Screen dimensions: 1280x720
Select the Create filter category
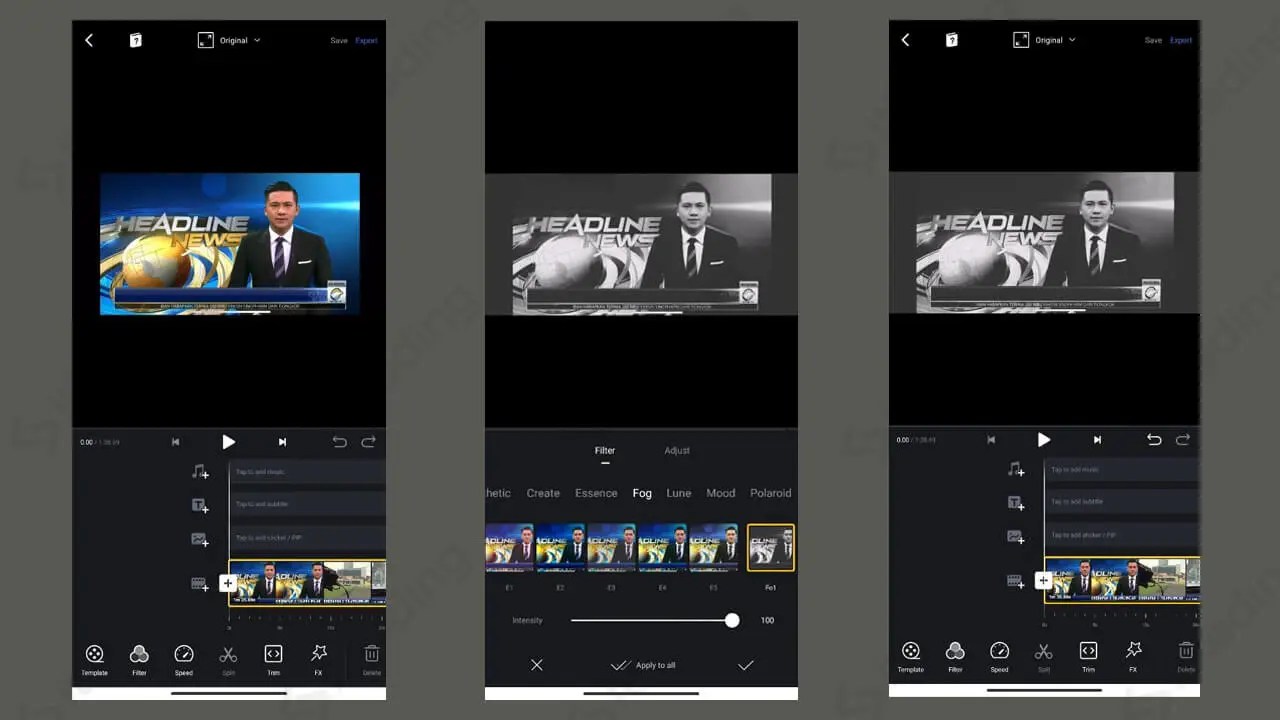(543, 493)
